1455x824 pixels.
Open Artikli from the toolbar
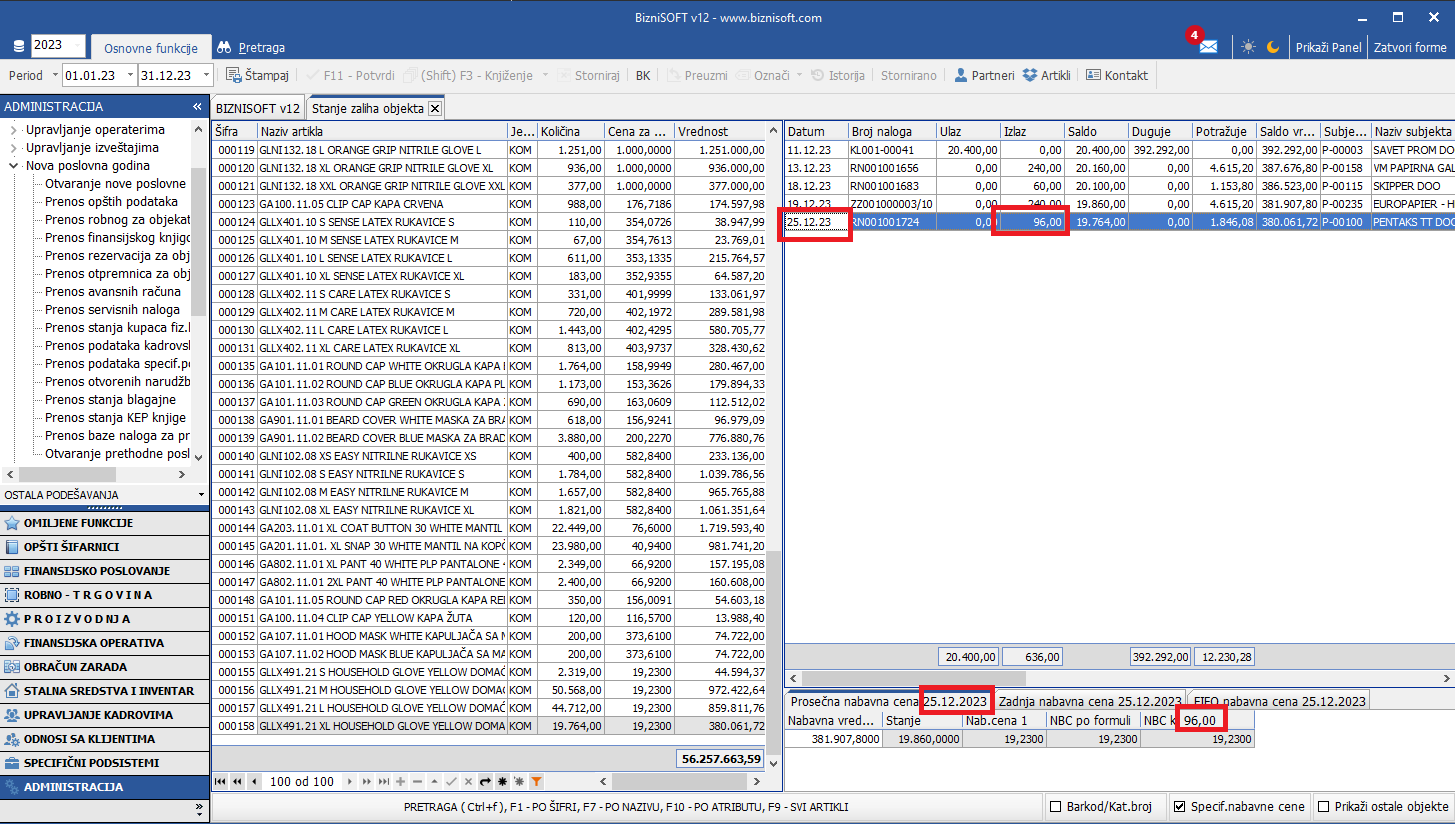(x=1046, y=75)
